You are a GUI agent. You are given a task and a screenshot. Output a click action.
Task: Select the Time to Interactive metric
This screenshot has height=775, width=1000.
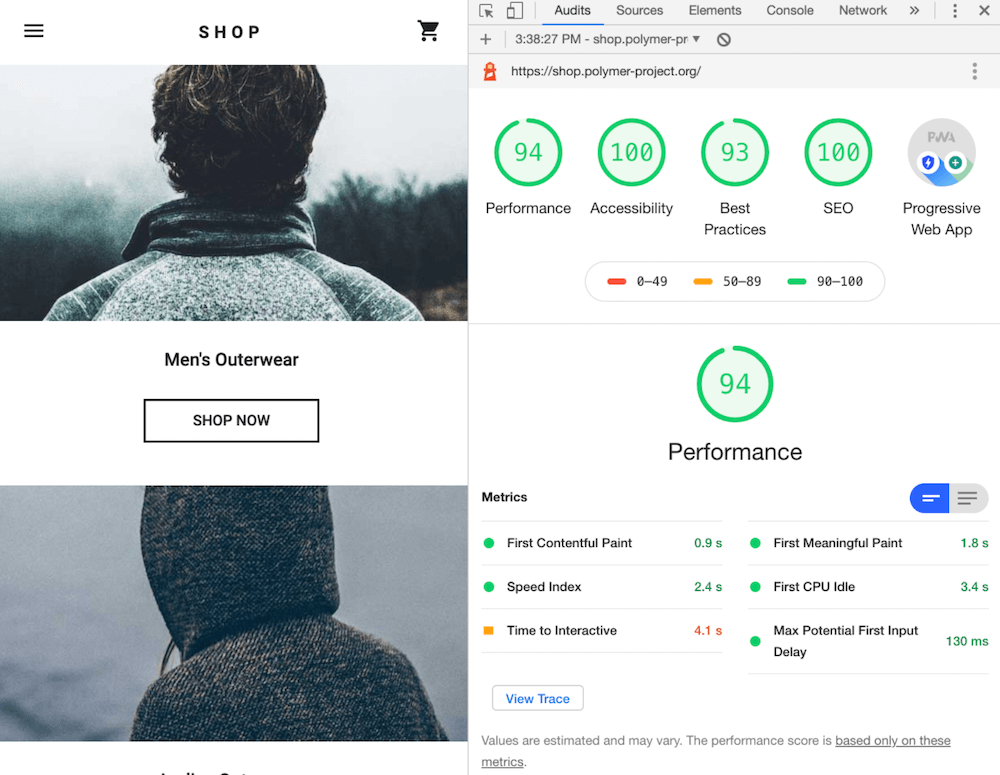pyautogui.click(x=602, y=630)
